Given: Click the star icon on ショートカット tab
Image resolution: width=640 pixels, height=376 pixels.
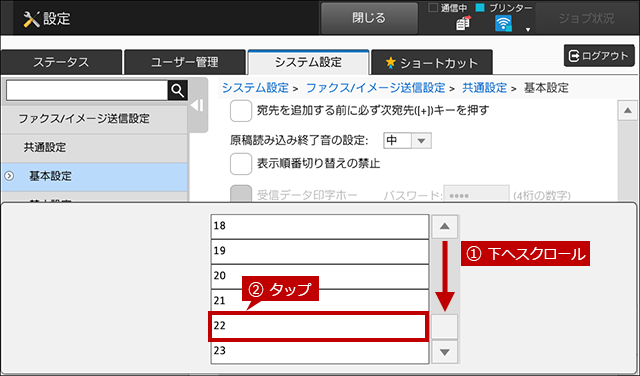Looking at the screenshot, I should (391, 62).
